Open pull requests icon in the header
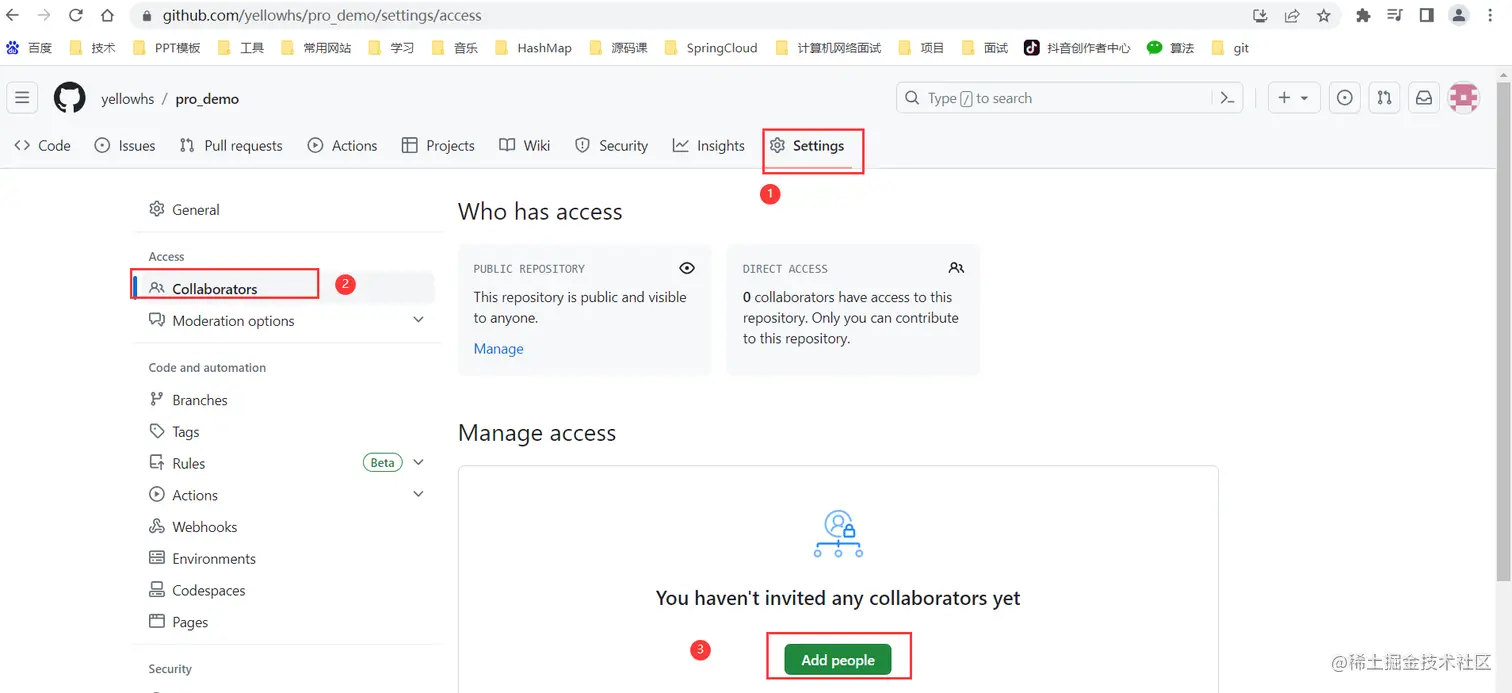The height and width of the screenshot is (693, 1512). (1384, 98)
